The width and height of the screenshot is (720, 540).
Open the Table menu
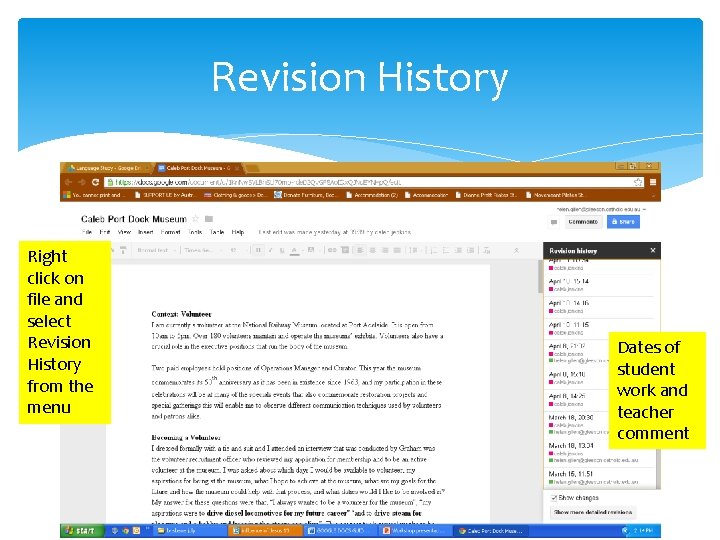pos(217,232)
